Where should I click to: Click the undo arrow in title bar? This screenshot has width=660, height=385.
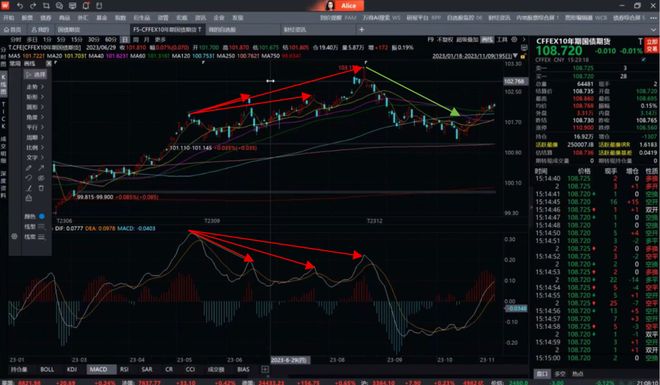[x=20, y=5]
